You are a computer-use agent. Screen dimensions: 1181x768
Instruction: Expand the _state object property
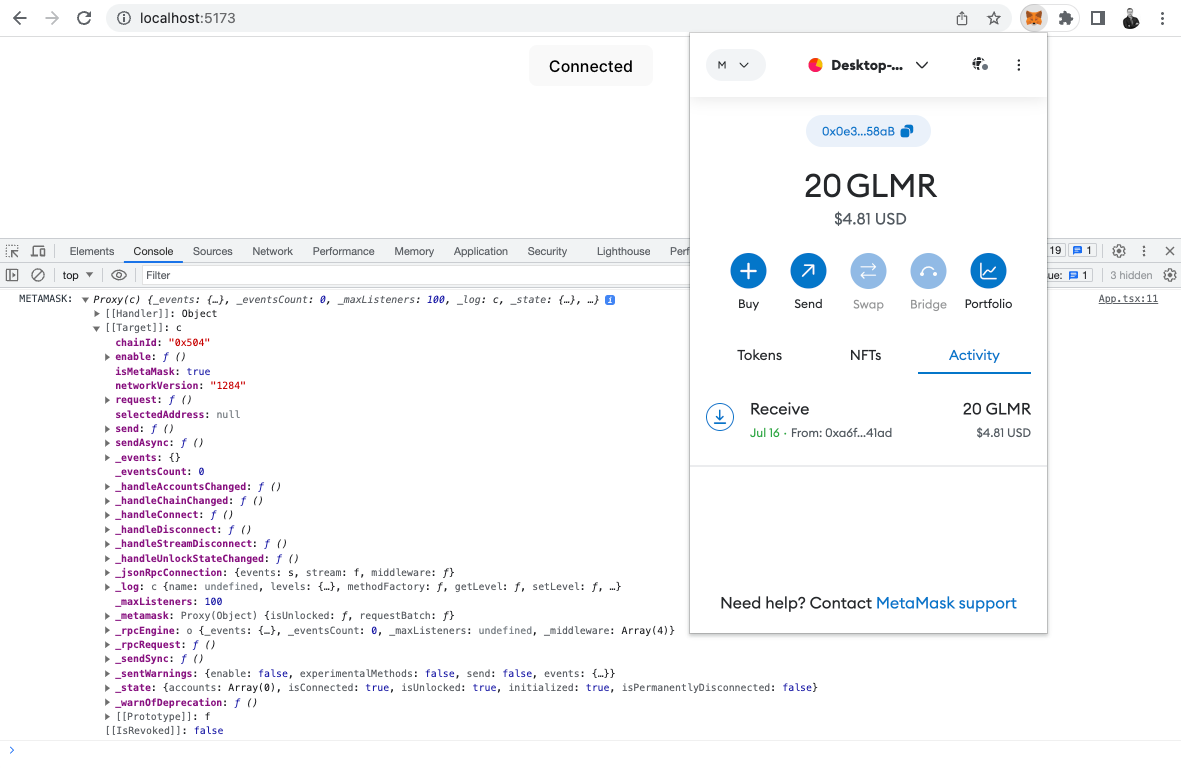click(x=107, y=688)
